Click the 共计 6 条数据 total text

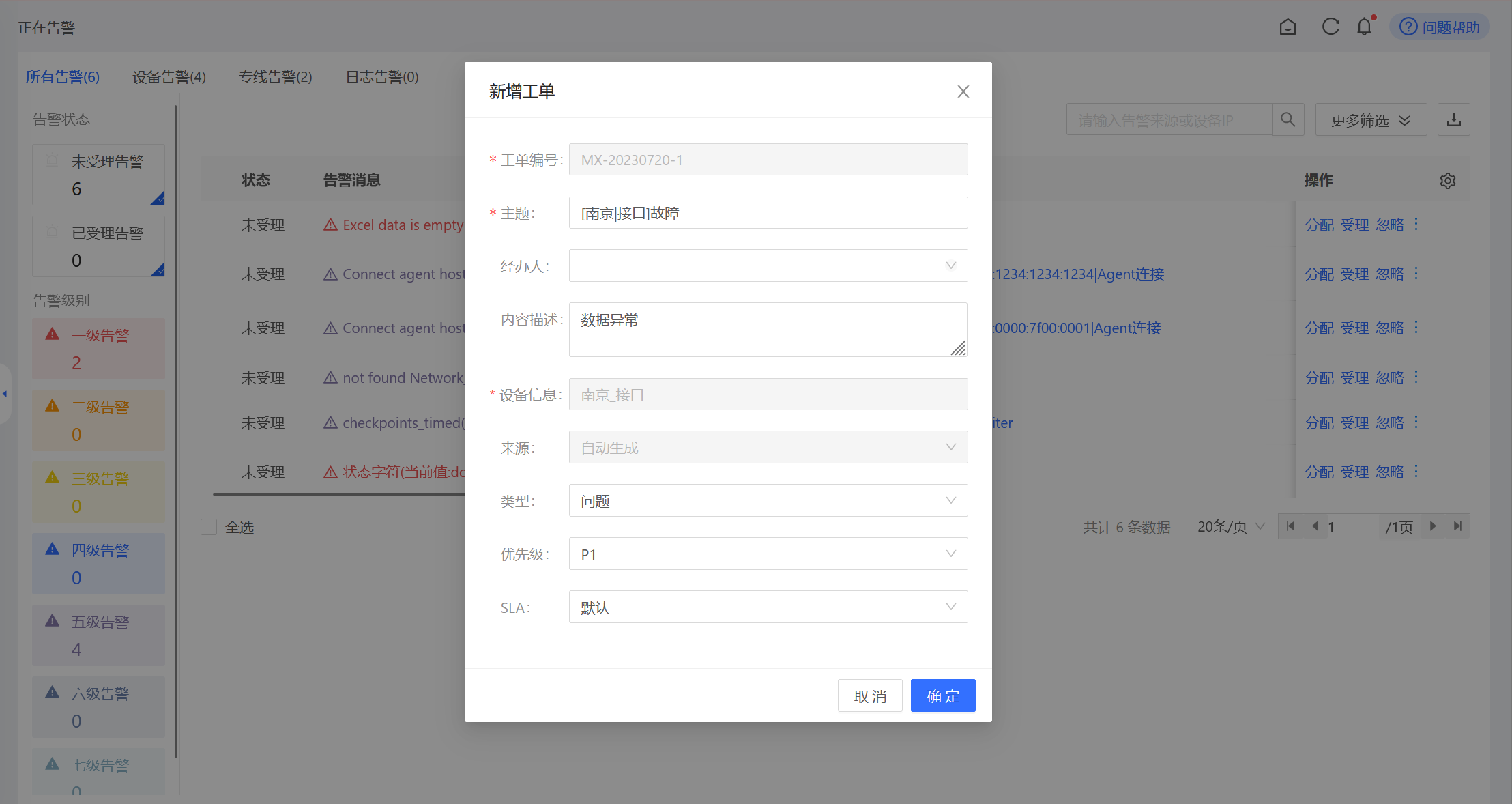(x=1126, y=527)
